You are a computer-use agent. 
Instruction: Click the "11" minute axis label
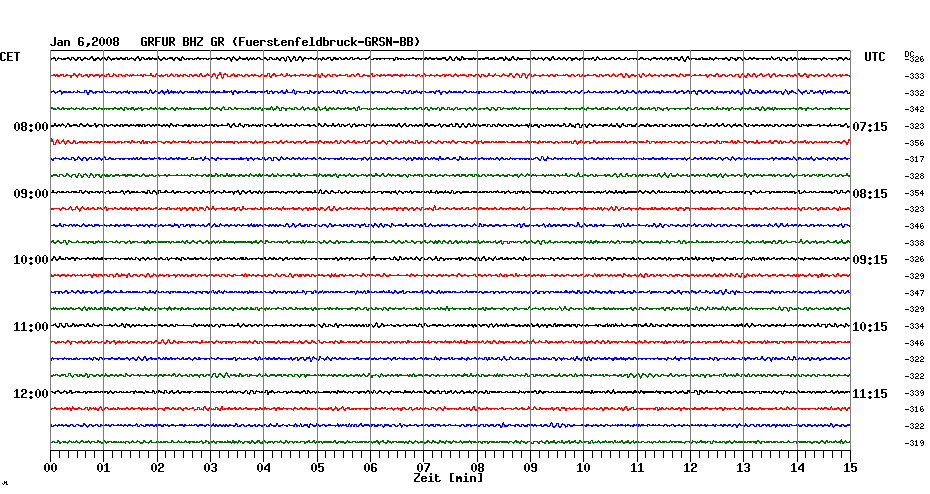637,468
